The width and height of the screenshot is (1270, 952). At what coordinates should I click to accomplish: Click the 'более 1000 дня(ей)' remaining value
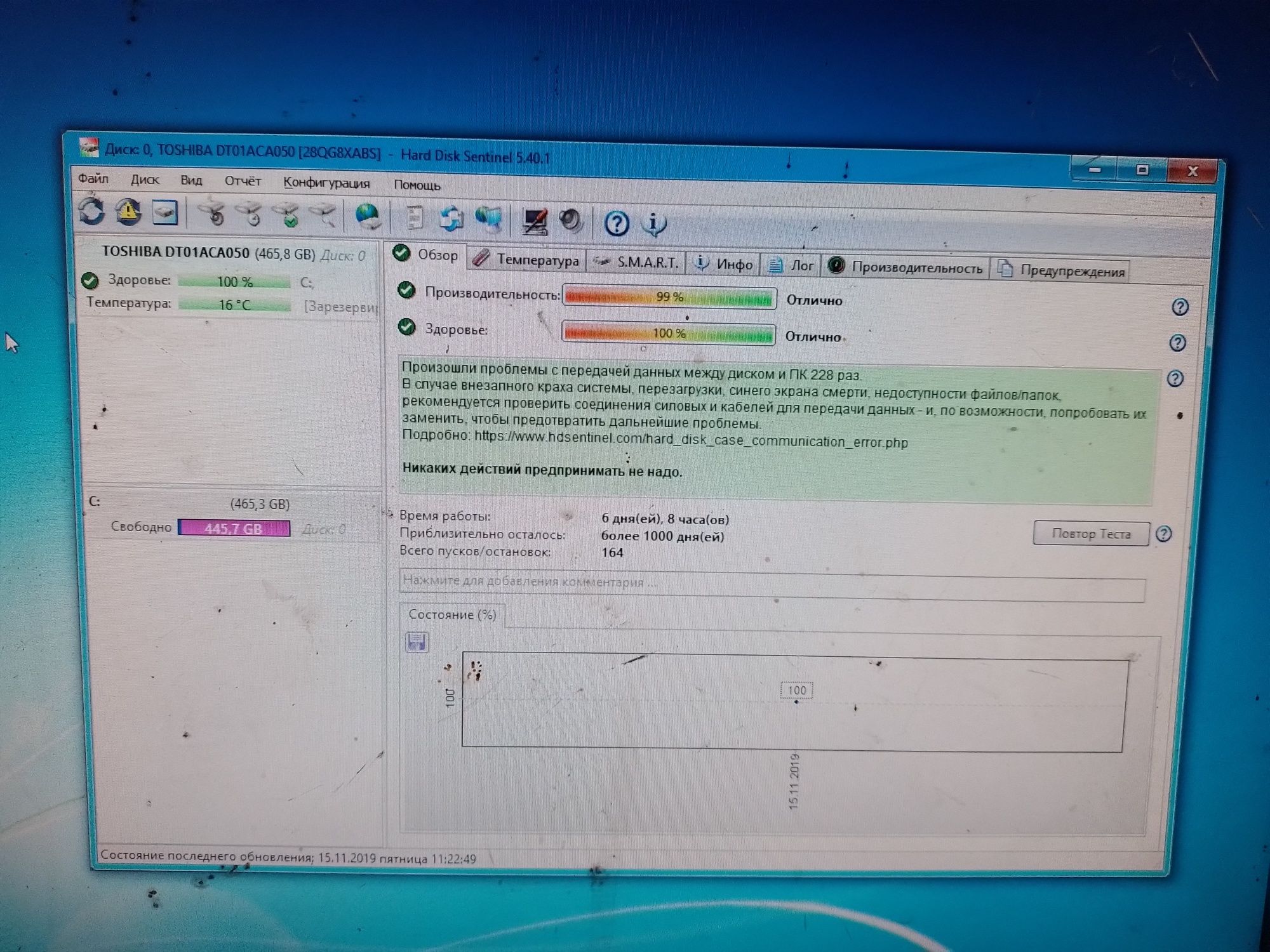click(x=662, y=536)
